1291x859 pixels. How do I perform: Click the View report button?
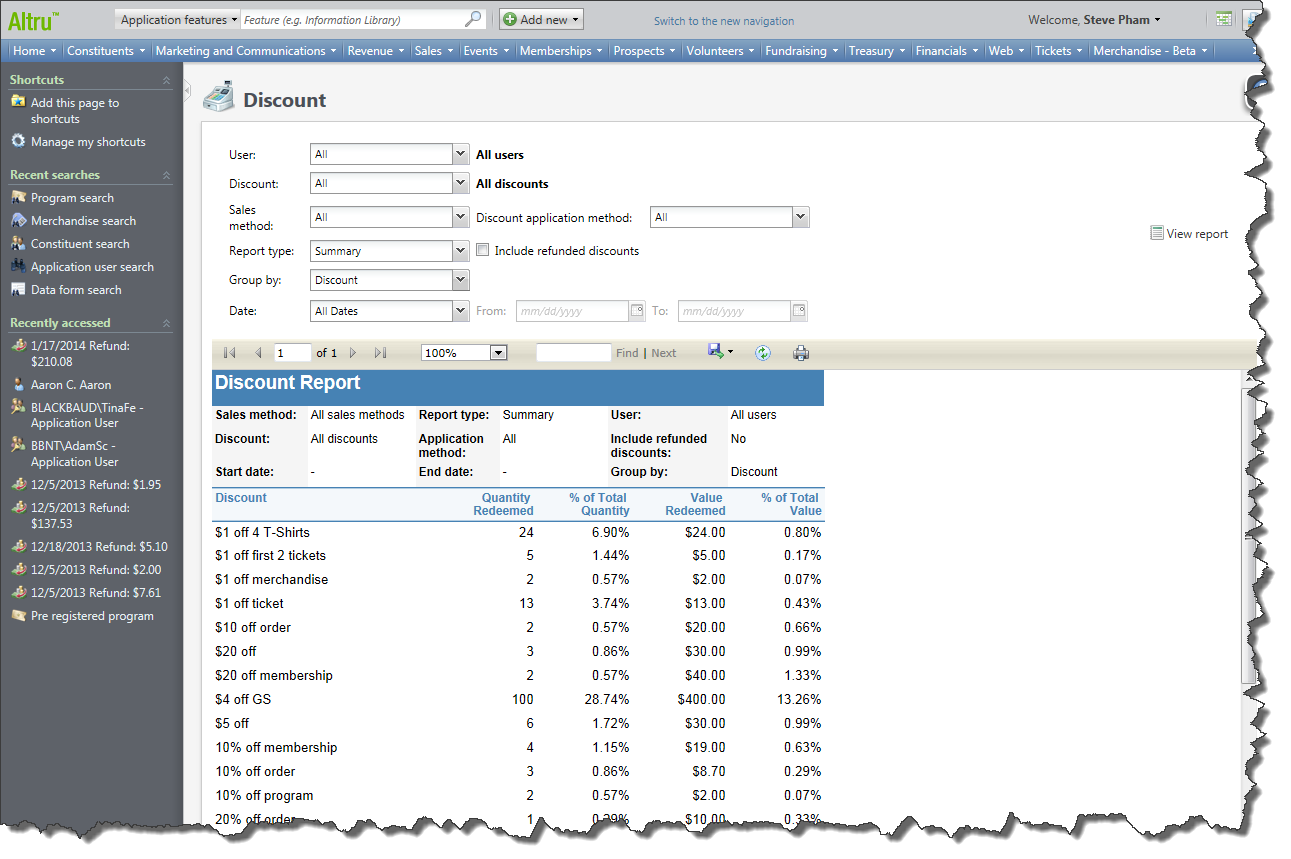(1189, 234)
